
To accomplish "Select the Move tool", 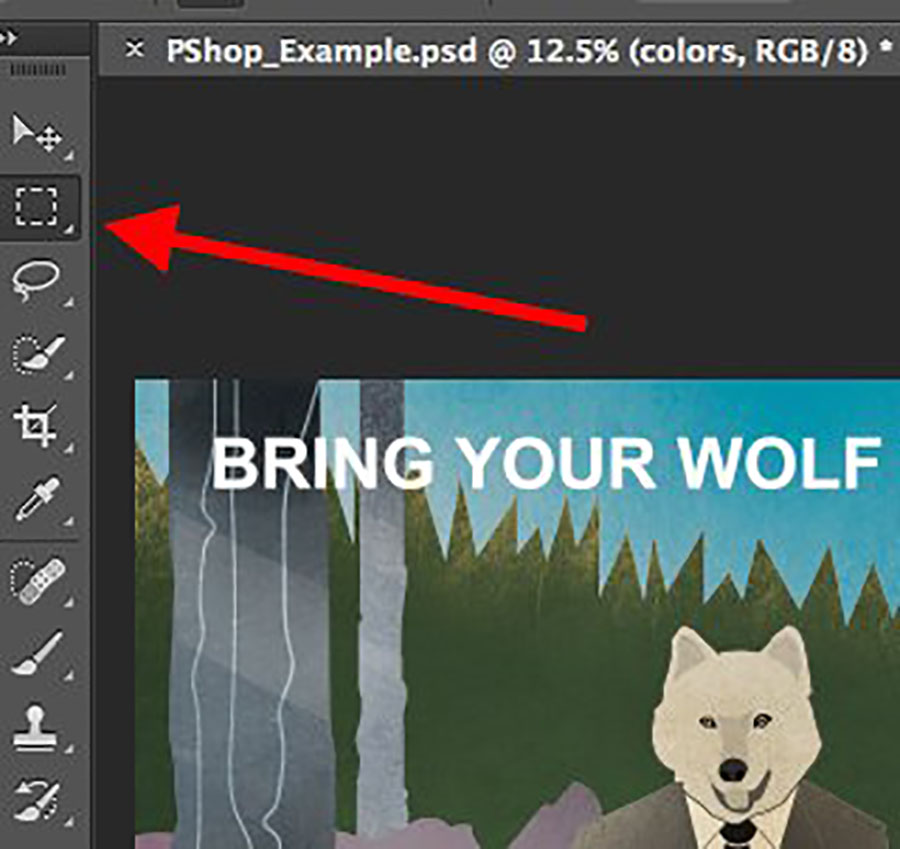I will (39, 133).
